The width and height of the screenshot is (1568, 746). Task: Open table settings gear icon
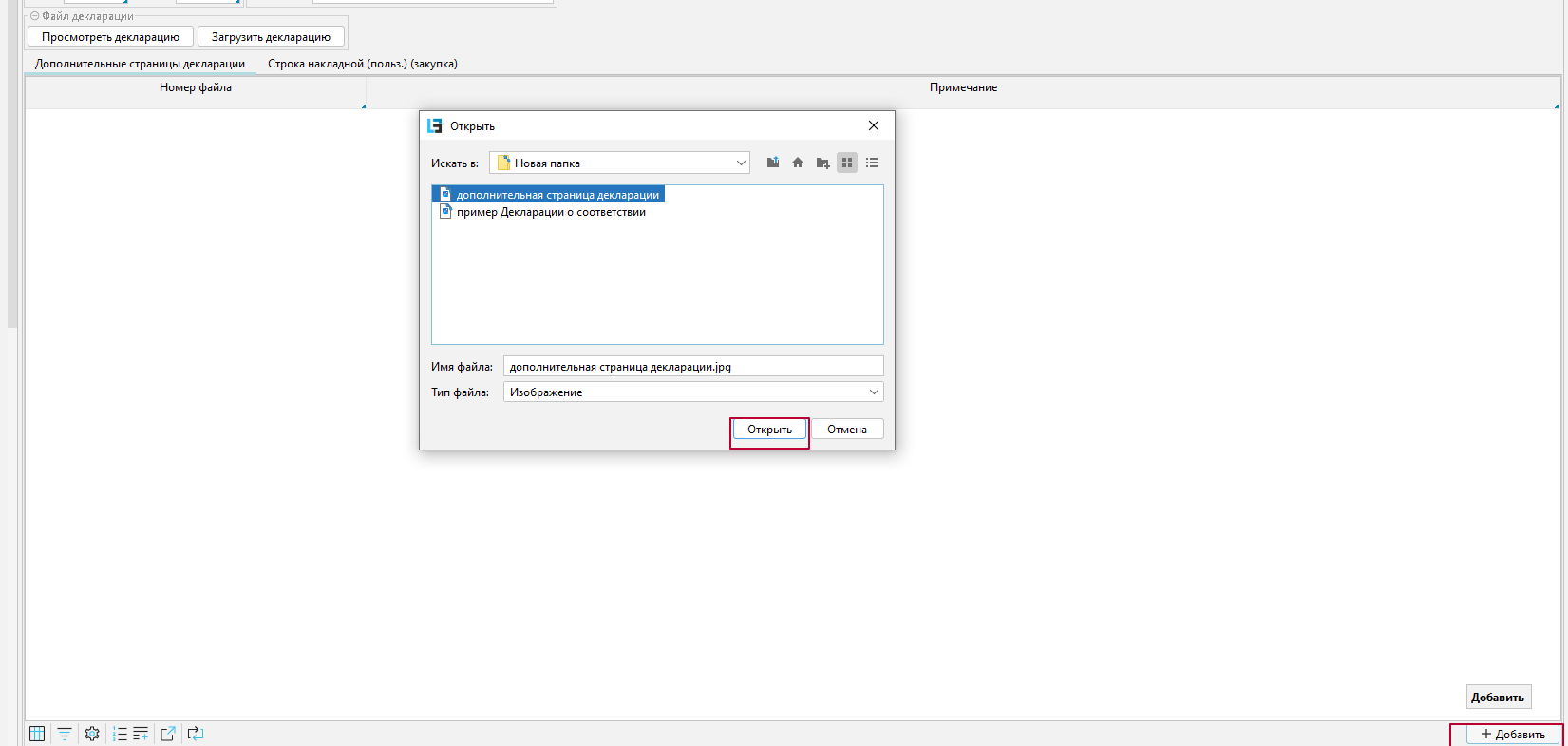pyautogui.click(x=92, y=734)
